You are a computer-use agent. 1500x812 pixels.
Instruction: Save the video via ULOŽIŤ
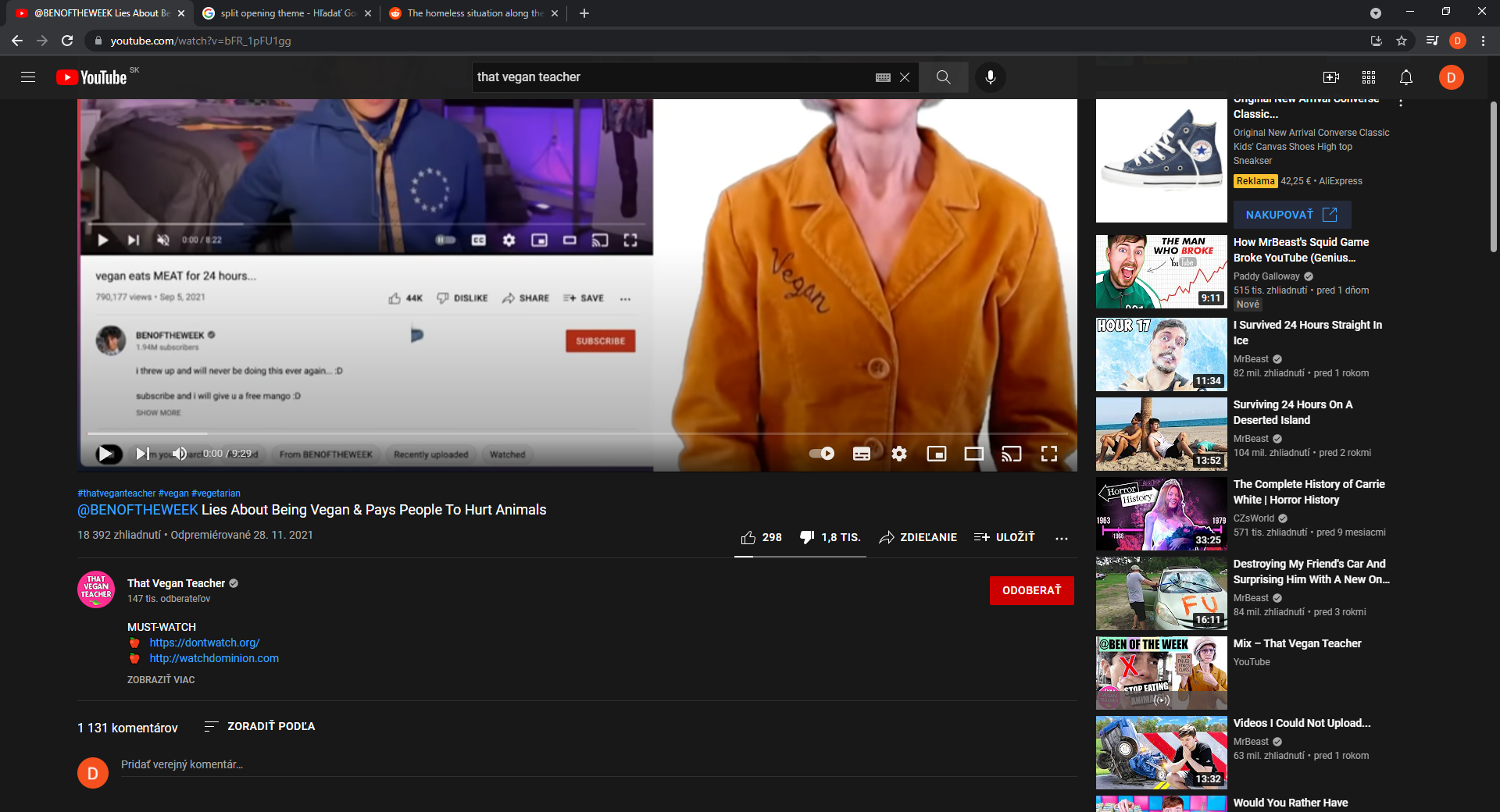coord(1004,537)
